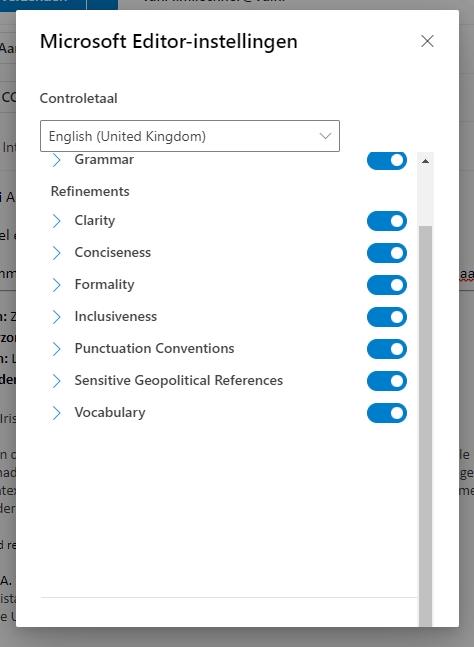The height and width of the screenshot is (647, 474).
Task: Expand Sensitive Geopolitical References chevron
Action: coord(57,381)
